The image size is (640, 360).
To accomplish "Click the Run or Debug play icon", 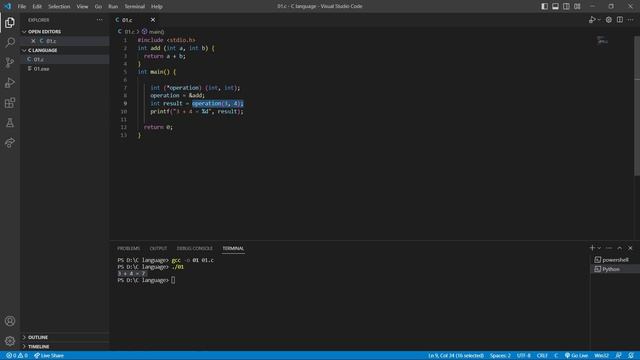I will 592,20.
